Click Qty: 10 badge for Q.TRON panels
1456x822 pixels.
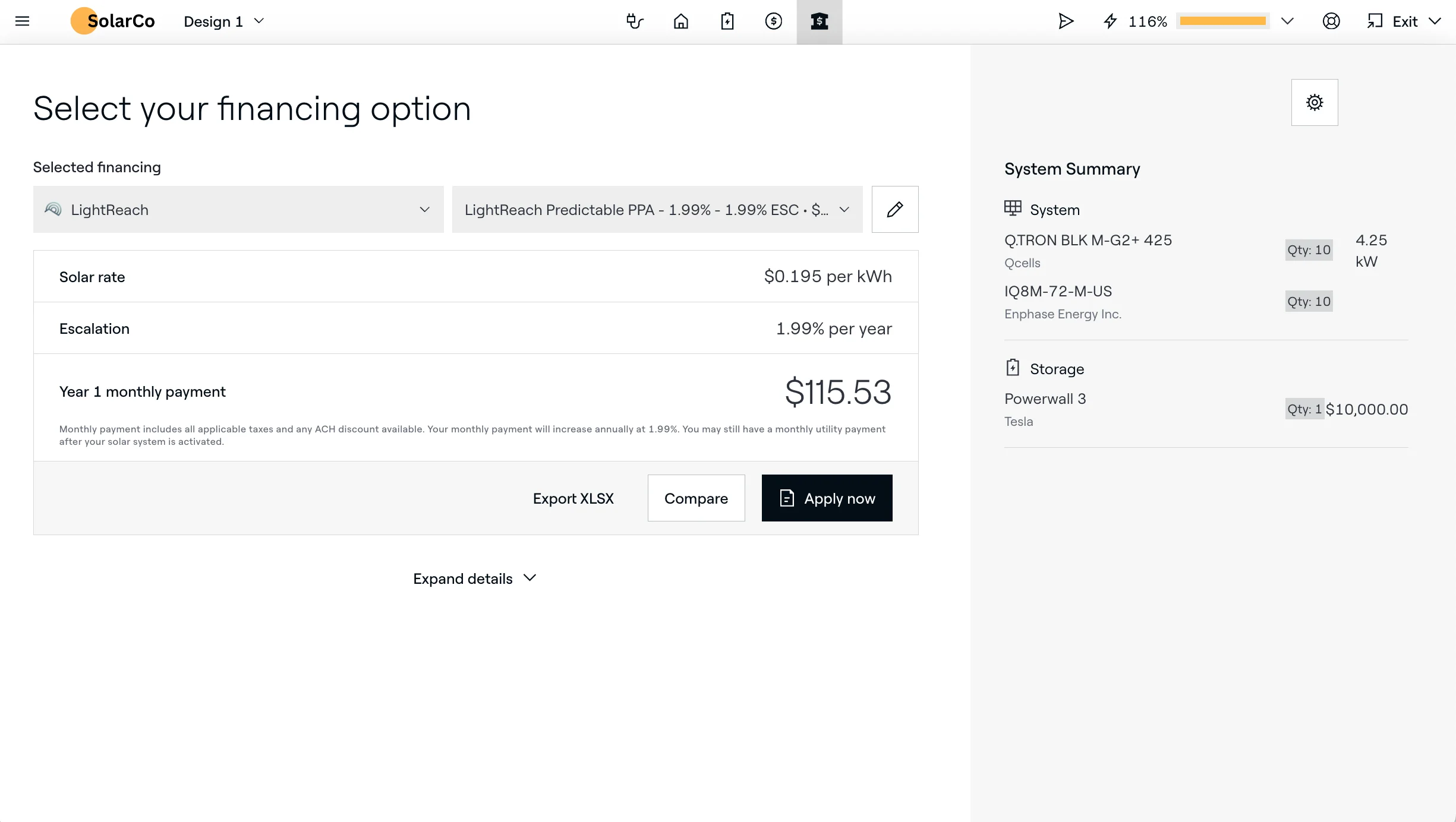pyautogui.click(x=1309, y=250)
